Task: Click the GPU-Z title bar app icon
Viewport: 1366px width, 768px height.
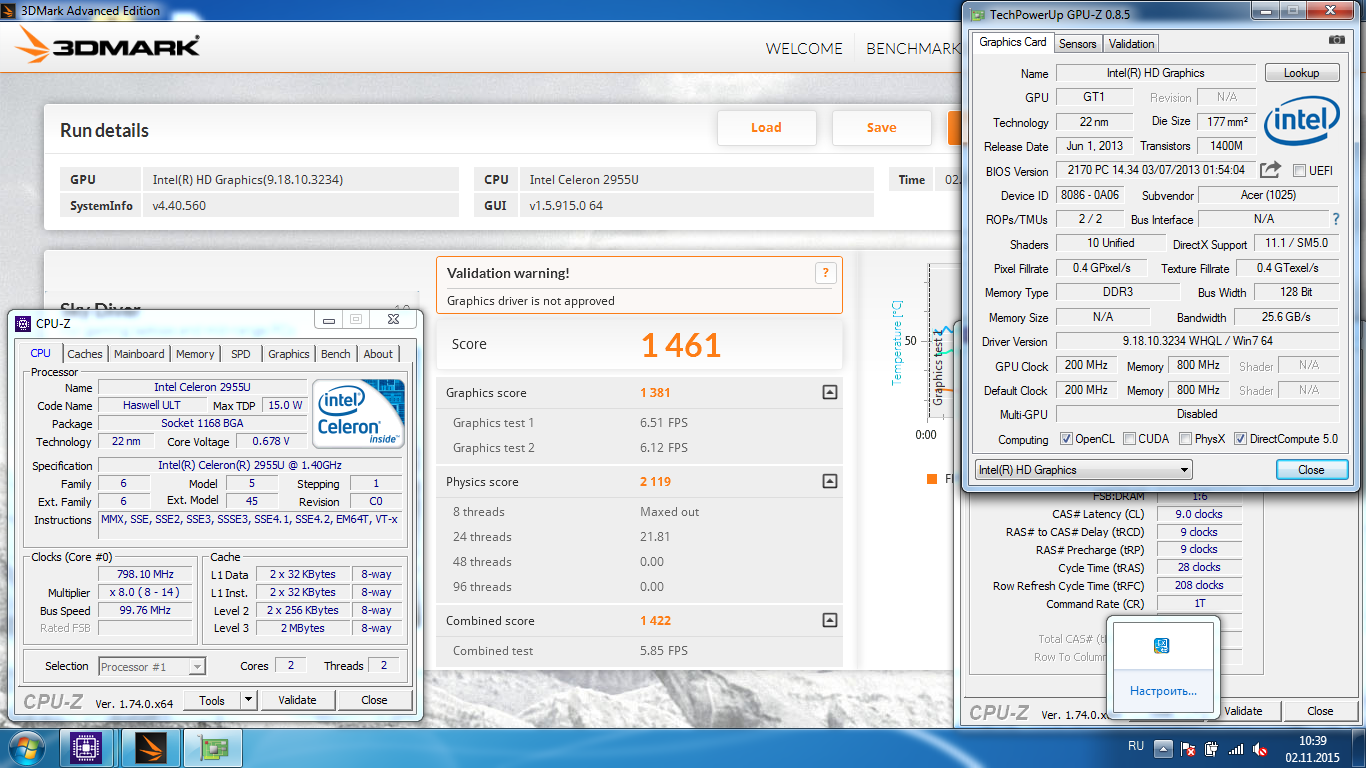Action: point(977,14)
